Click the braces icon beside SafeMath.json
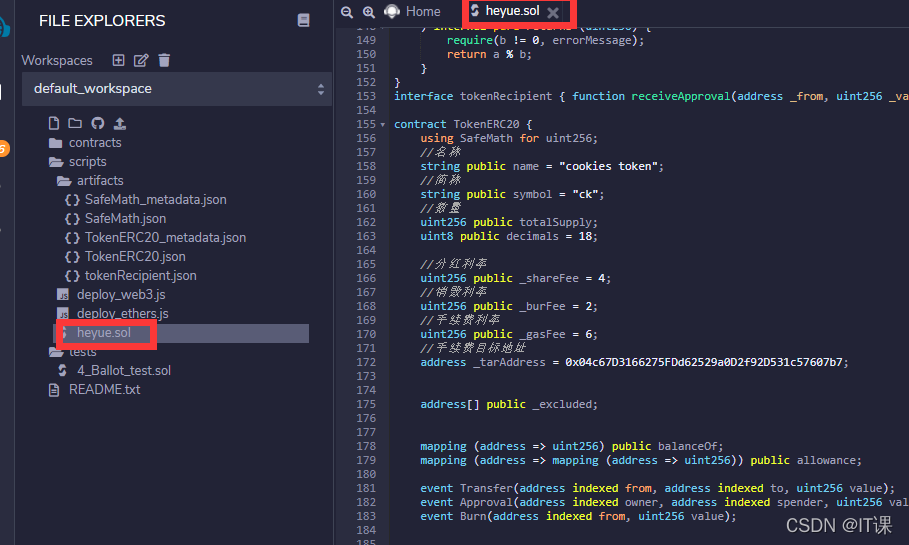 (x=72, y=219)
